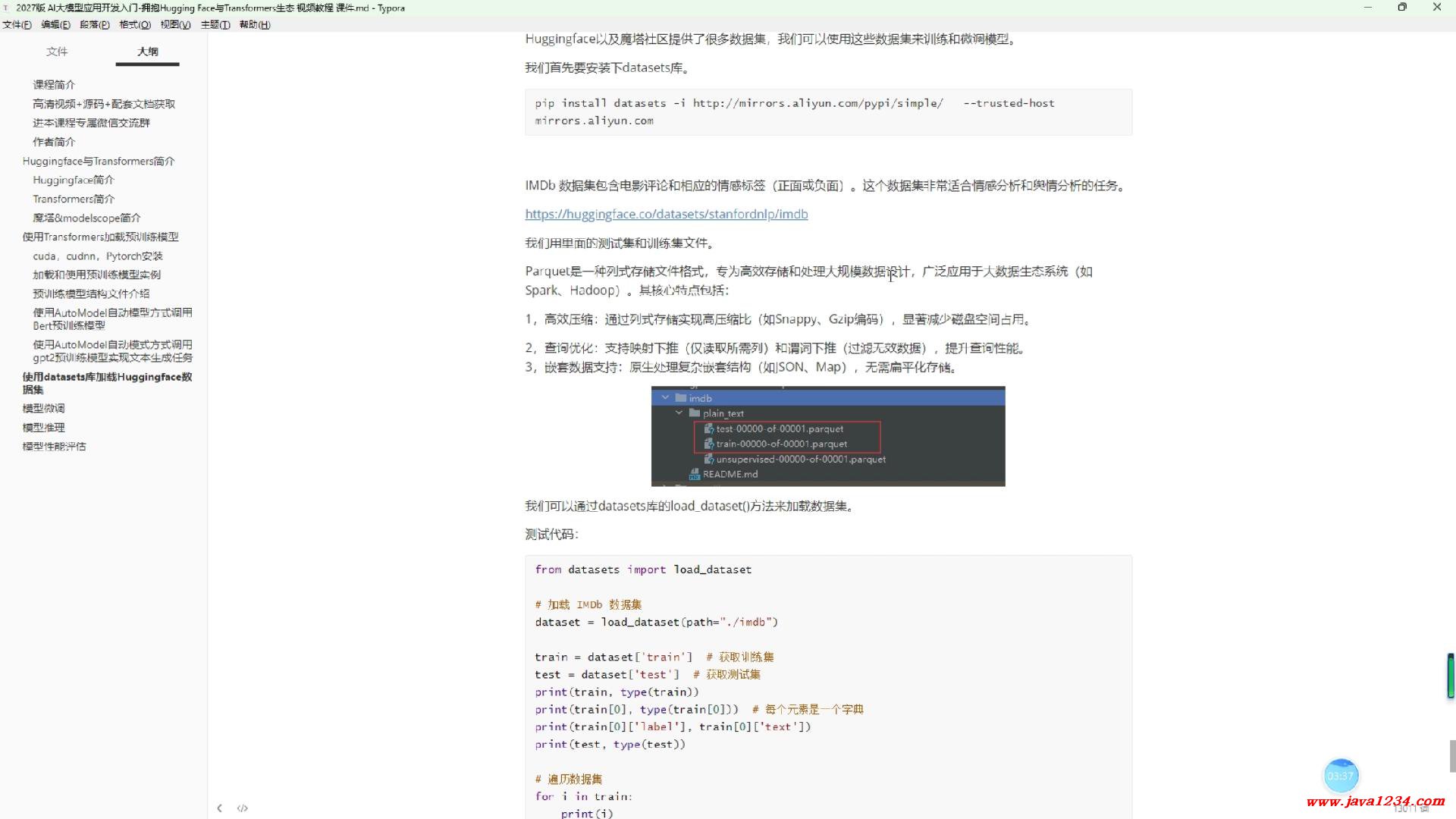The width and height of the screenshot is (1456, 819).
Task: Click the imdb parquet files screenshot image
Action: pyautogui.click(x=827, y=436)
